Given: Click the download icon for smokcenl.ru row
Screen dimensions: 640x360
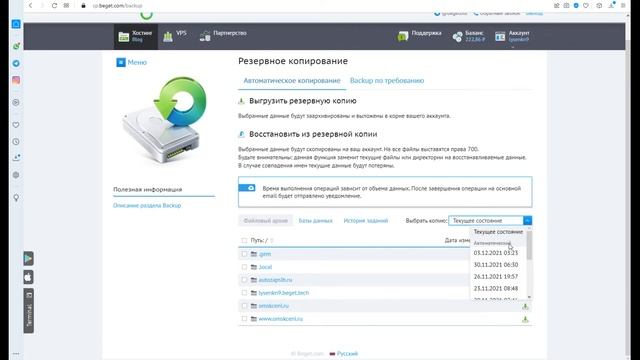Looking at the screenshot, I should click(525, 306).
